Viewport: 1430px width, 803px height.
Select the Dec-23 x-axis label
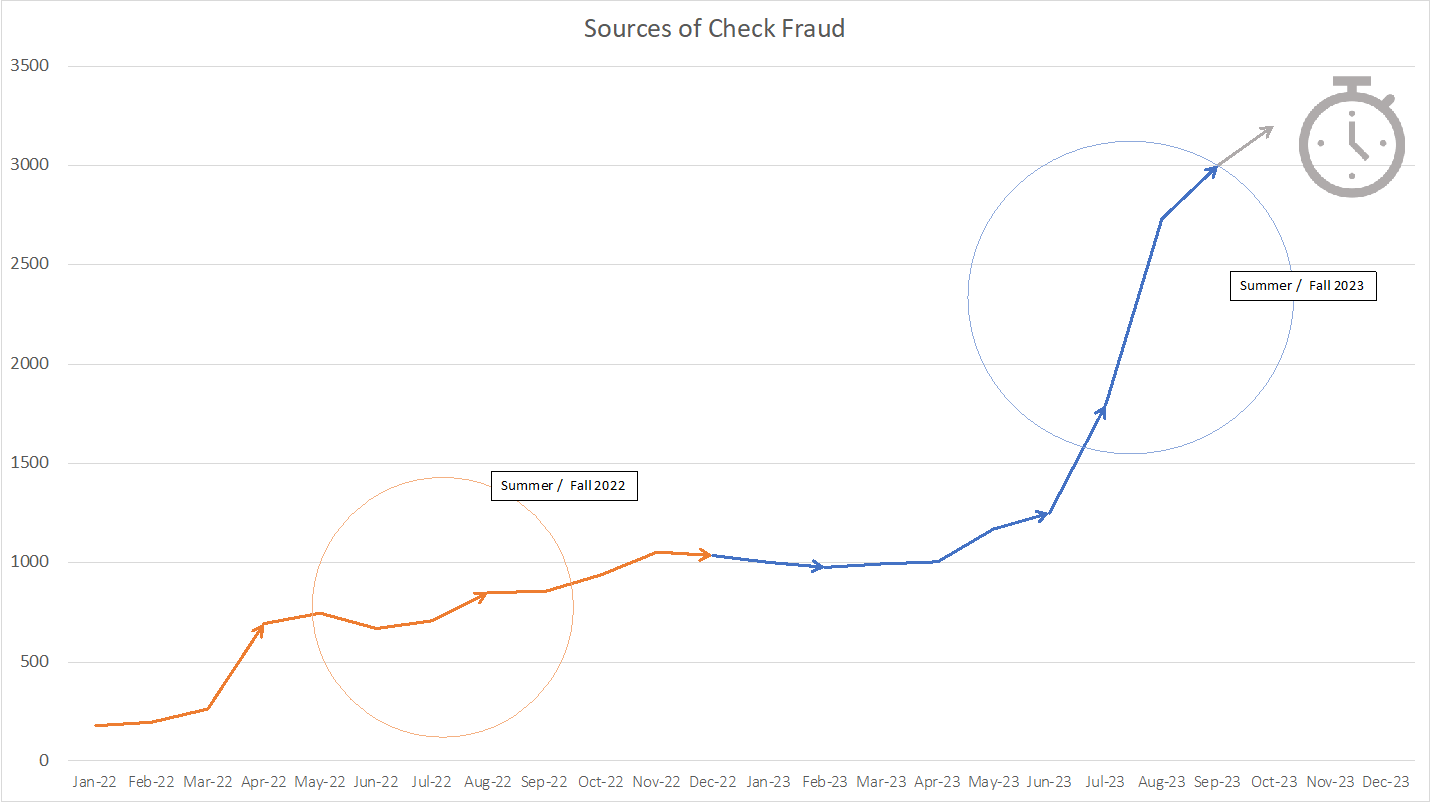click(x=1386, y=782)
